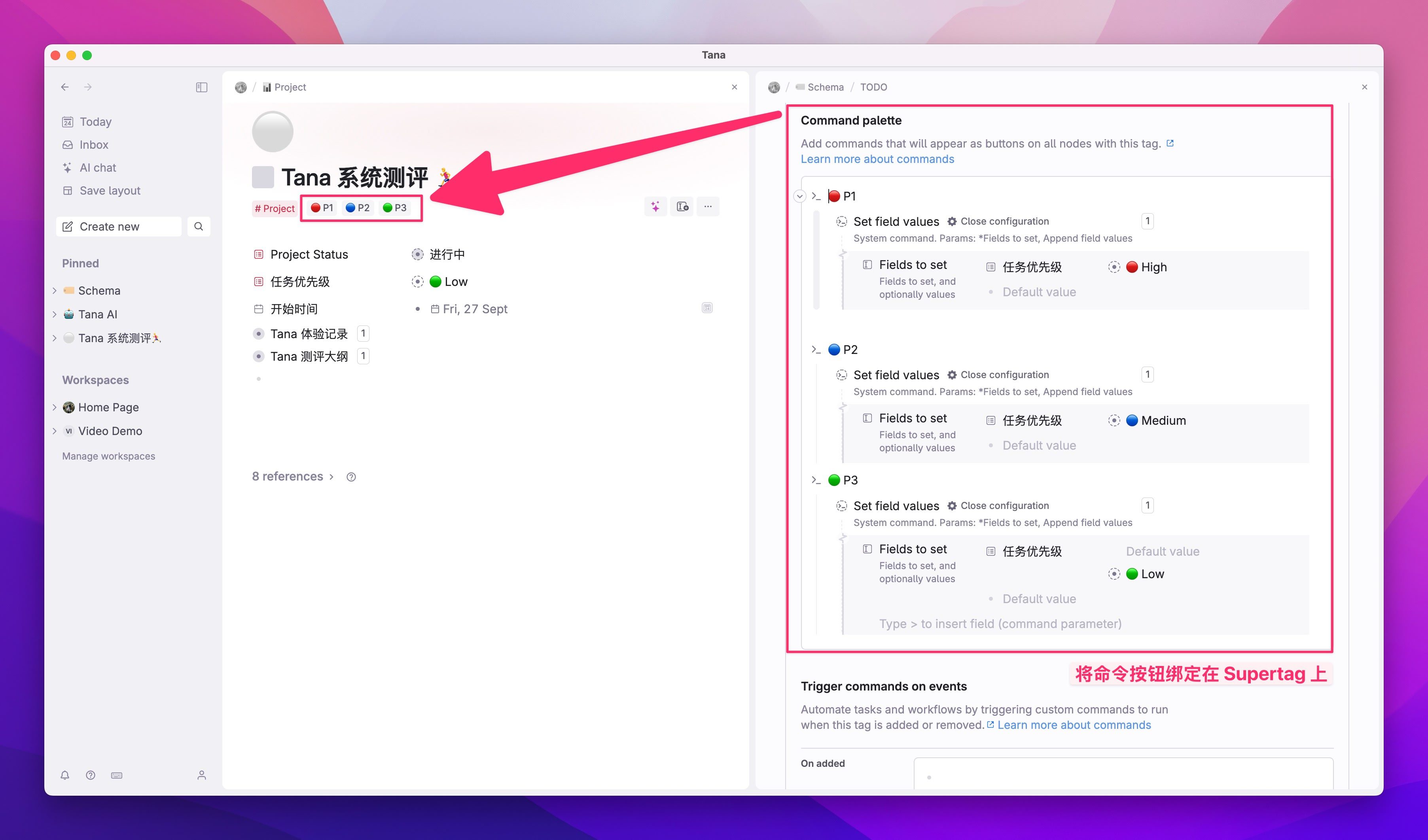1428x840 pixels.
Task: Click the TODO breadcrumb
Action: pos(873,87)
